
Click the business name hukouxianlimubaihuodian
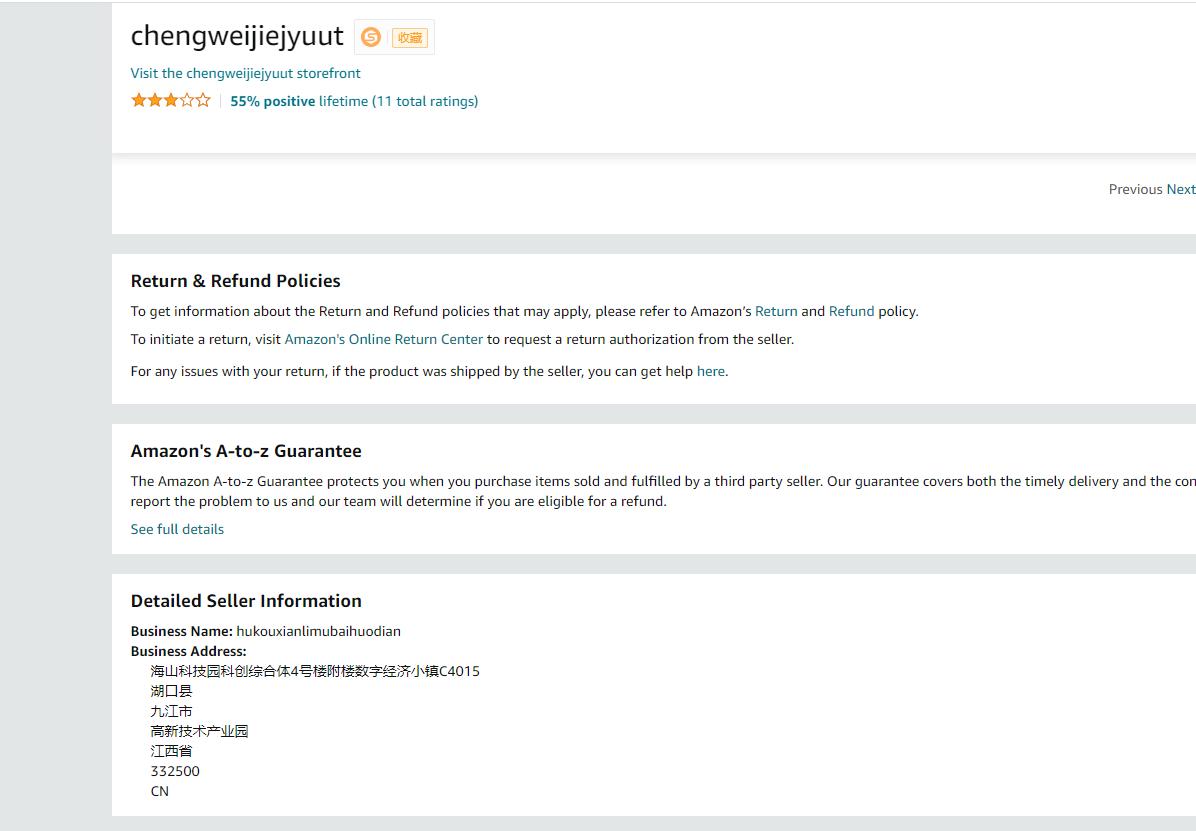point(318,631)
